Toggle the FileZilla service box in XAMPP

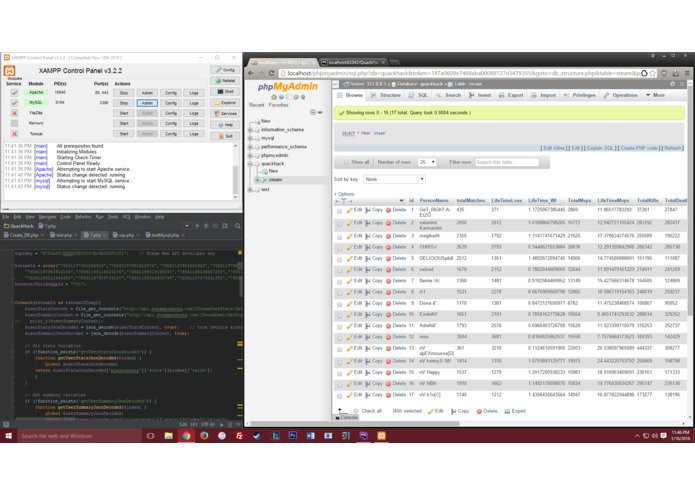[14, 113]
